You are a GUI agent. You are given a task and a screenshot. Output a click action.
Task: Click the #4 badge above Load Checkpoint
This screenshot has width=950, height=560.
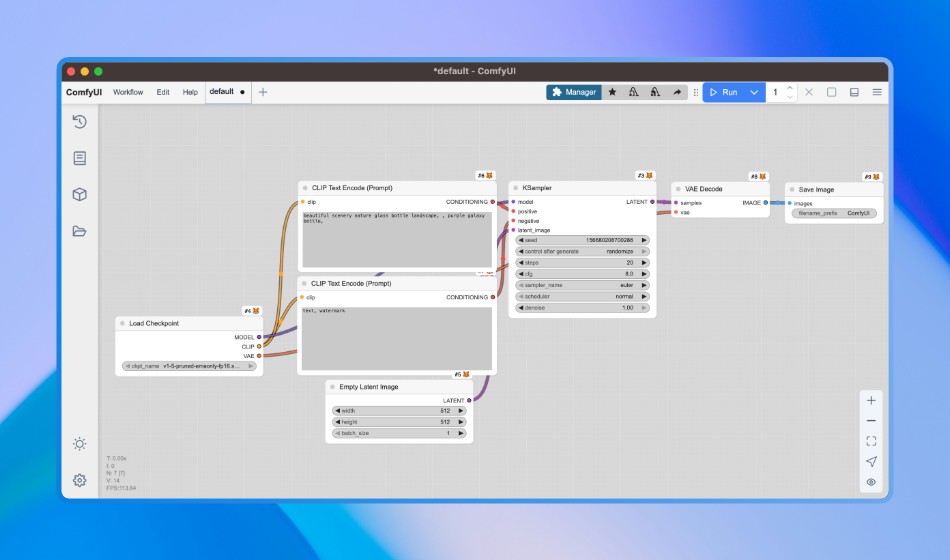click(251, 310)
